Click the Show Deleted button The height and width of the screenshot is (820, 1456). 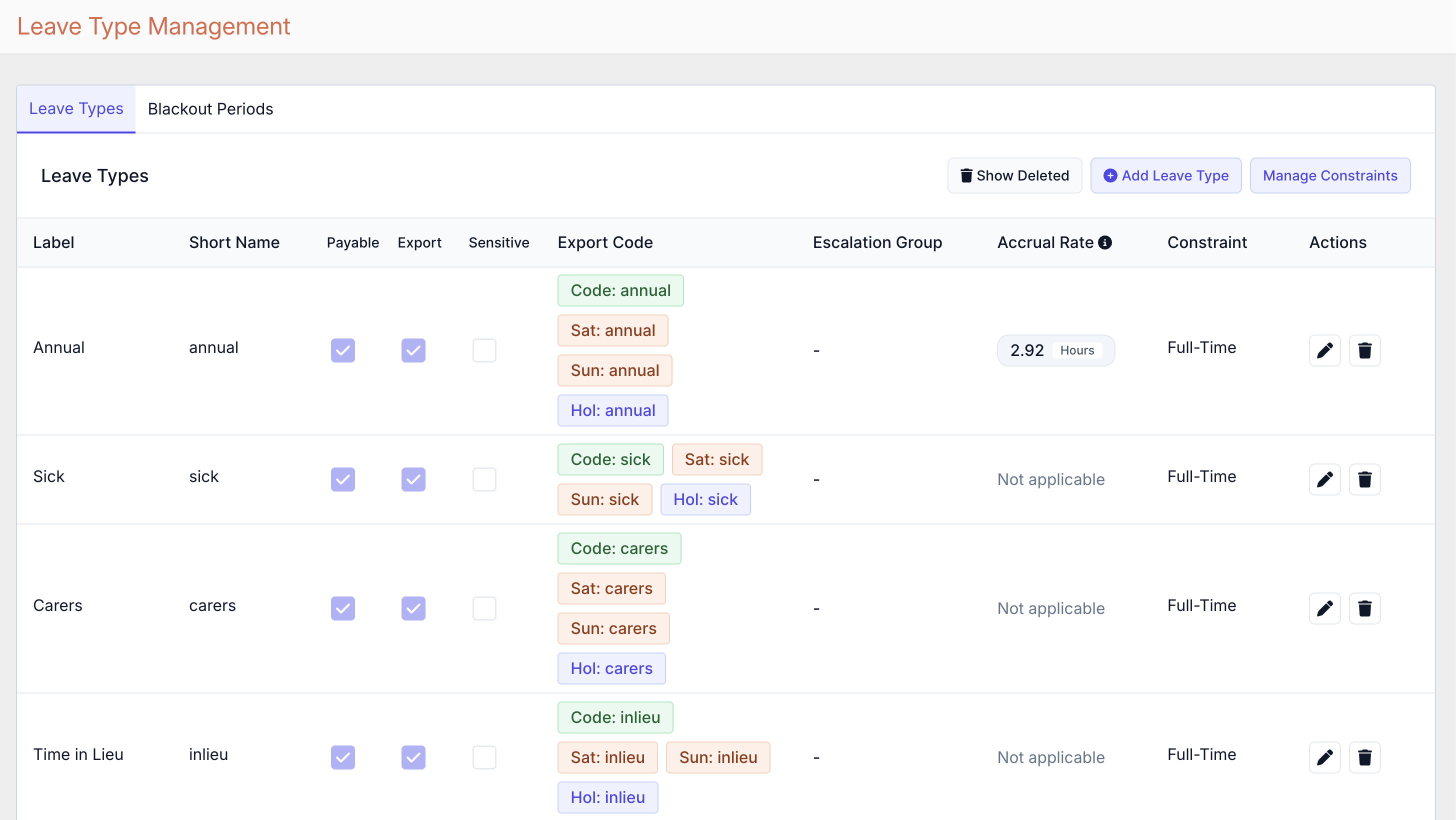[x=1014, y=176]
